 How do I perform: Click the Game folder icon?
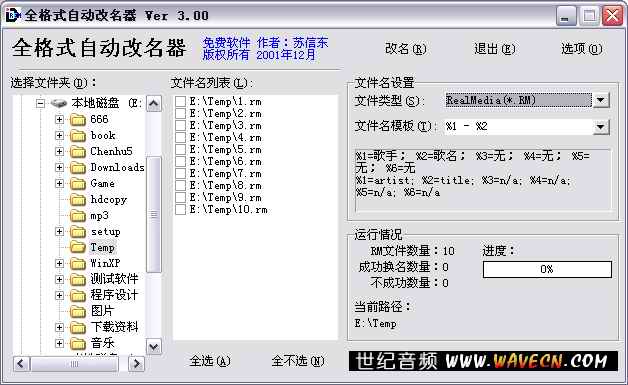tap(78, 183)
